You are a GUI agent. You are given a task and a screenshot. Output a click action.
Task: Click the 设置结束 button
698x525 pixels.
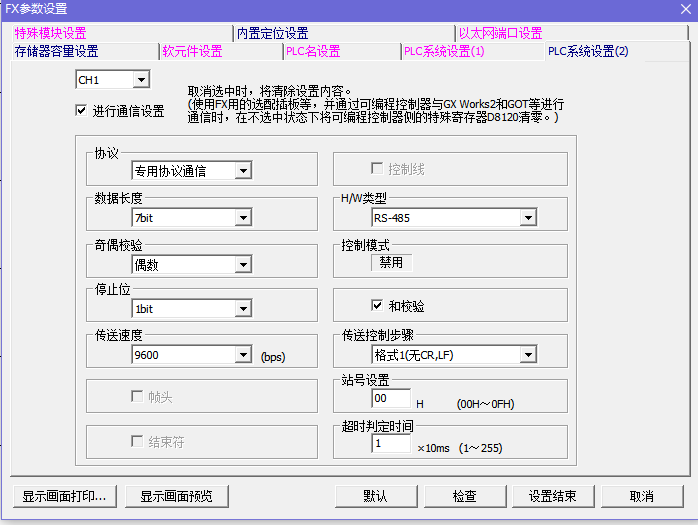554,496
